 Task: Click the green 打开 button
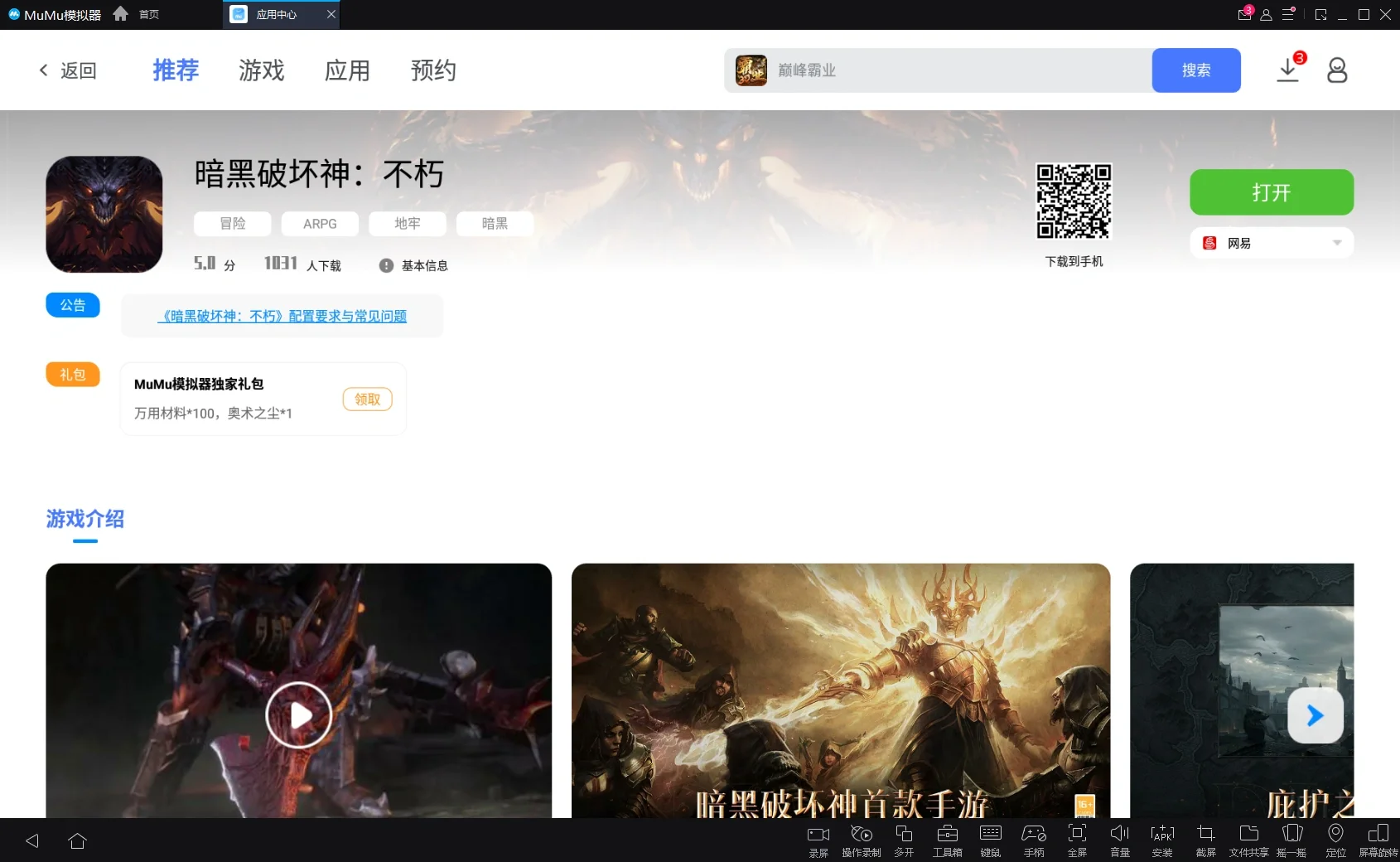(x=1272, y=192)
